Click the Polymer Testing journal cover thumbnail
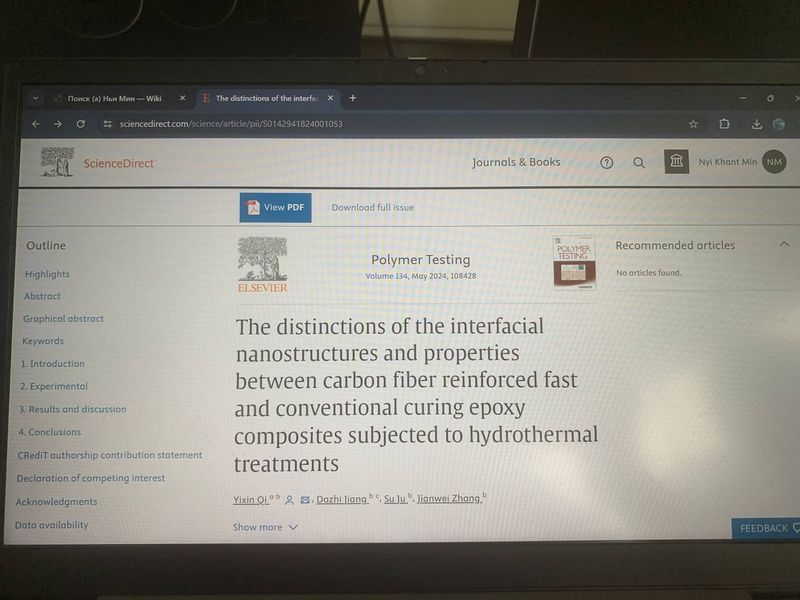 click(x=574, y=262)
